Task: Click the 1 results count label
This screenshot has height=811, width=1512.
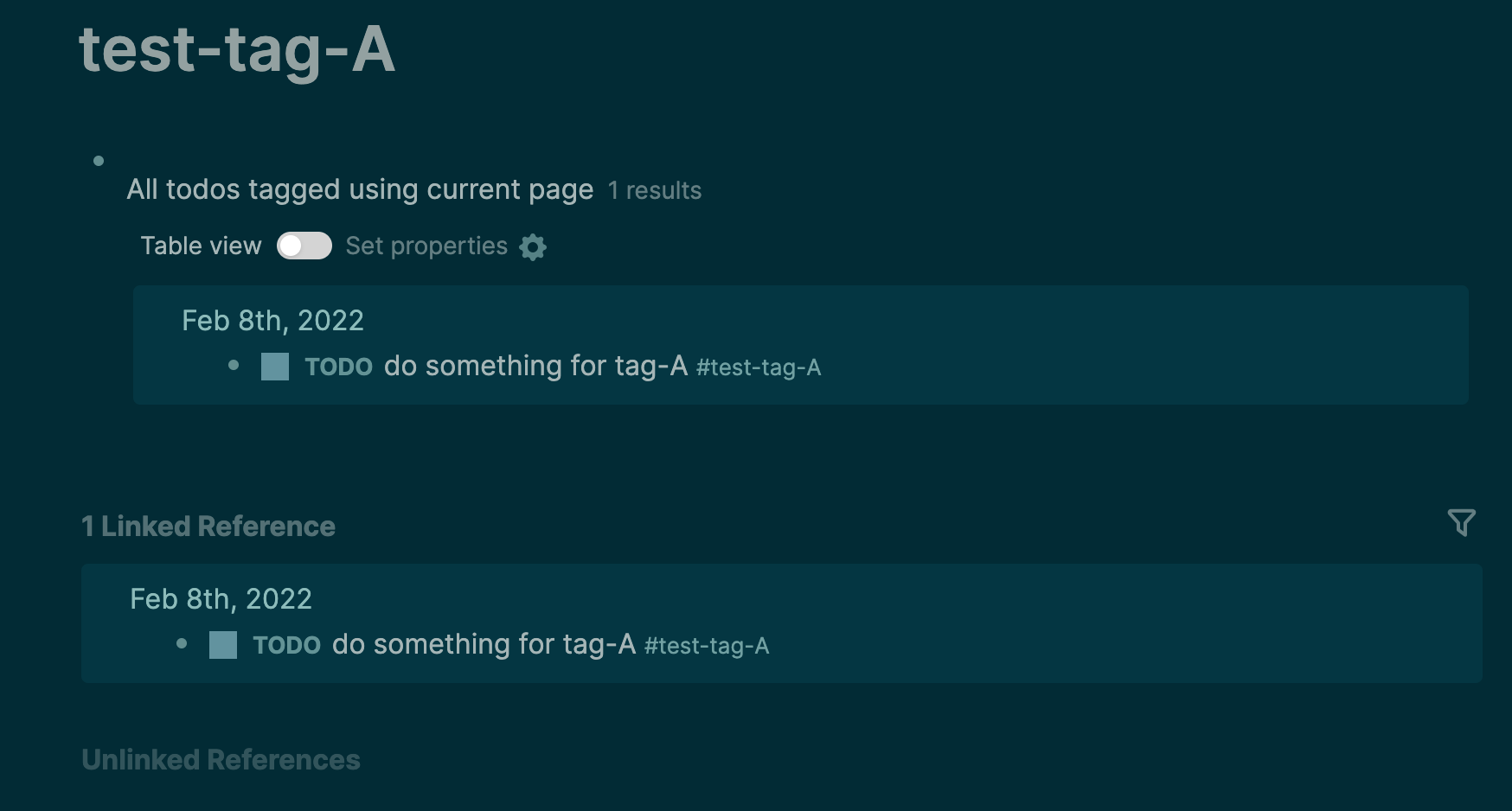Action: [x=655, y=191]
